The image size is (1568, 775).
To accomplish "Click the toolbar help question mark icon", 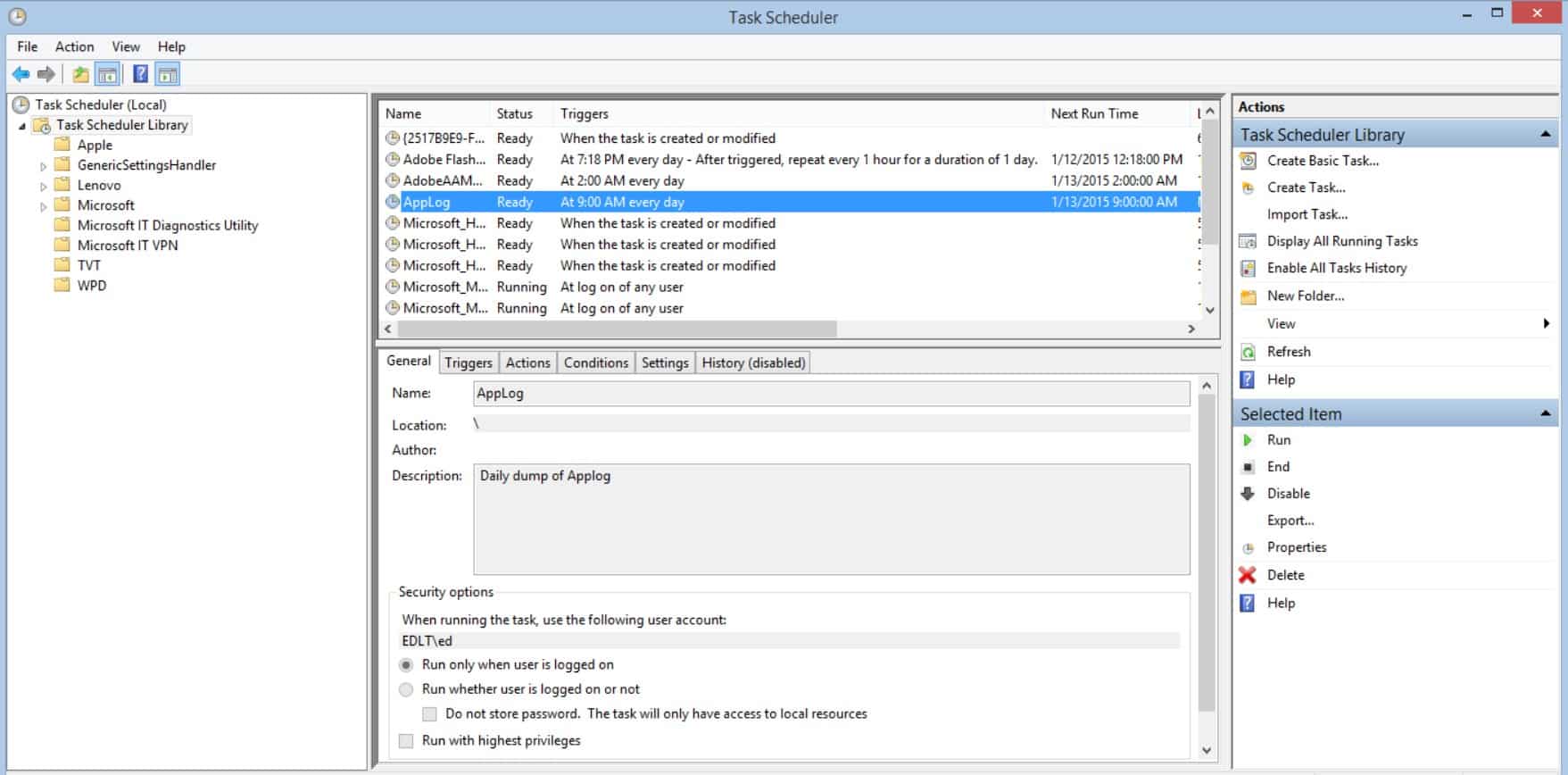I will click(140, 74).
